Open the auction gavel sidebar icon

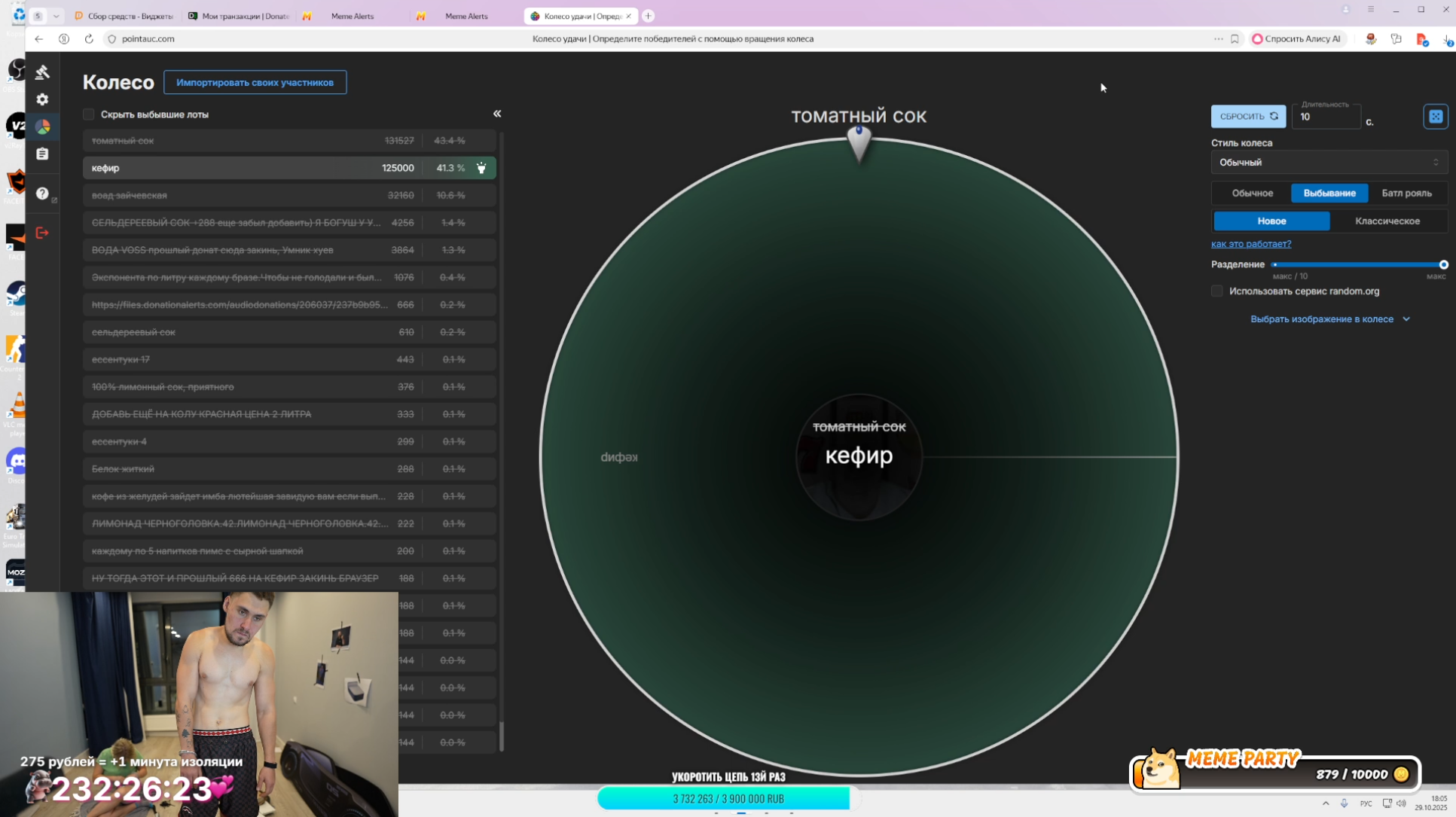click(x=42, y=72)
